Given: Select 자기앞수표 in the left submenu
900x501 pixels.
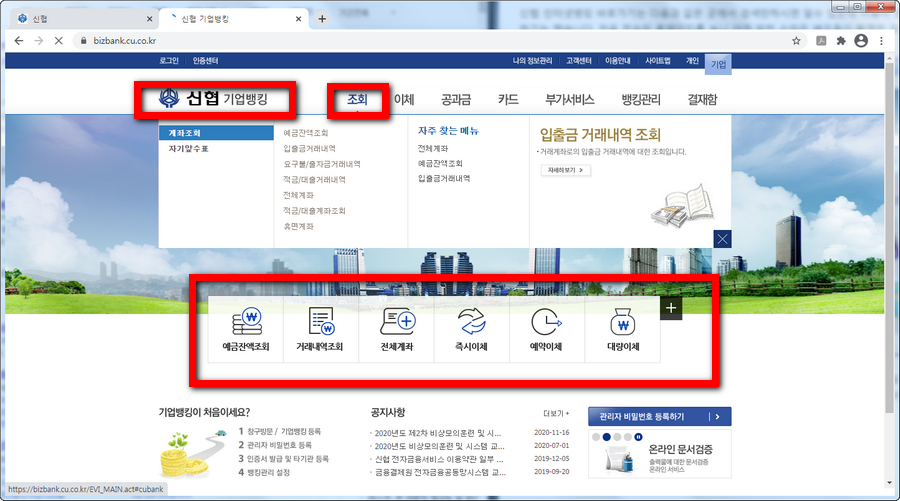Looking at the screenshot, I should point(188,149).
